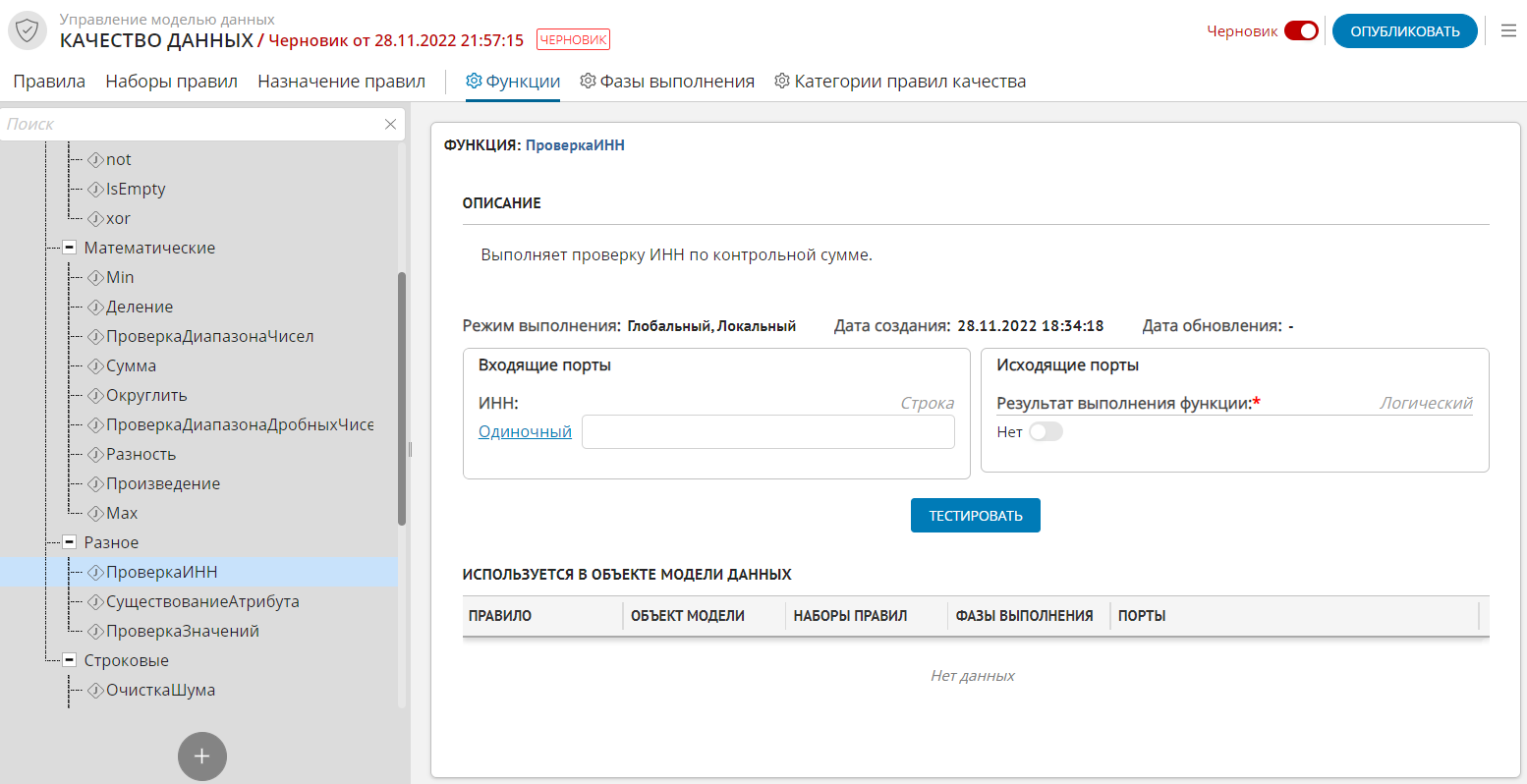Click 'Выполняет проверку ИНН по контрольной сумме.' description
The width and height of the screenshot is (1527, 784).
tap(676, 254)
